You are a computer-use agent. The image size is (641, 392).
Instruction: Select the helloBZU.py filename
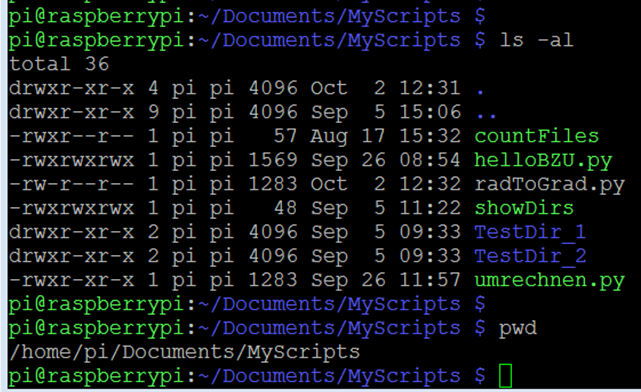coord(543,161)
